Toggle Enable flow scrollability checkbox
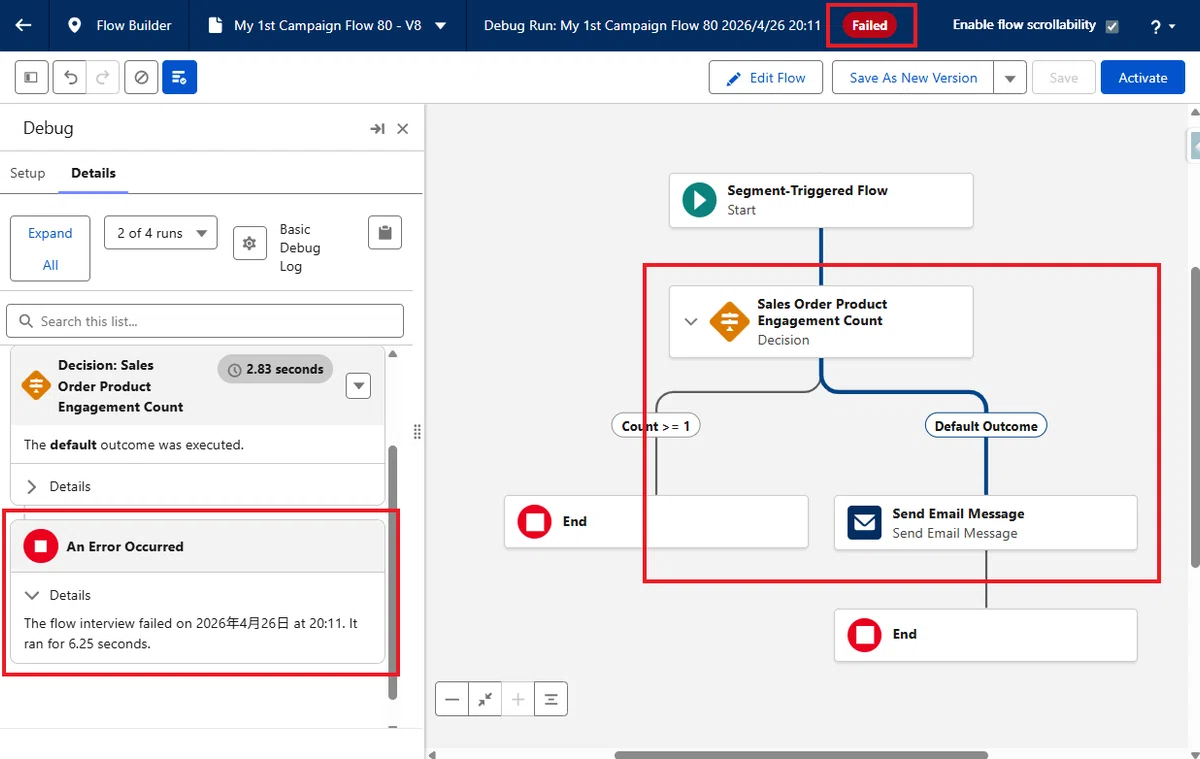1200x759 pixels. [1112, 26]
